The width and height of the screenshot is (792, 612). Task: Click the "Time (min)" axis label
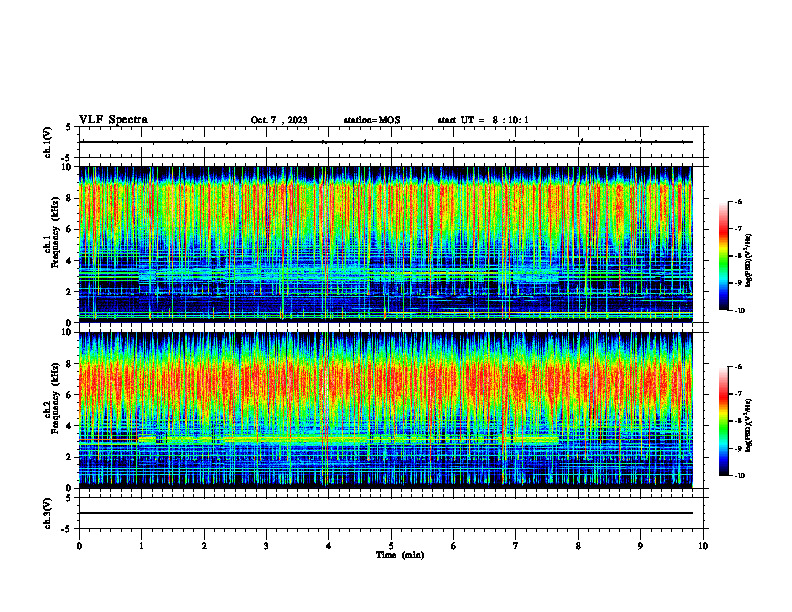tap(400, 555)
